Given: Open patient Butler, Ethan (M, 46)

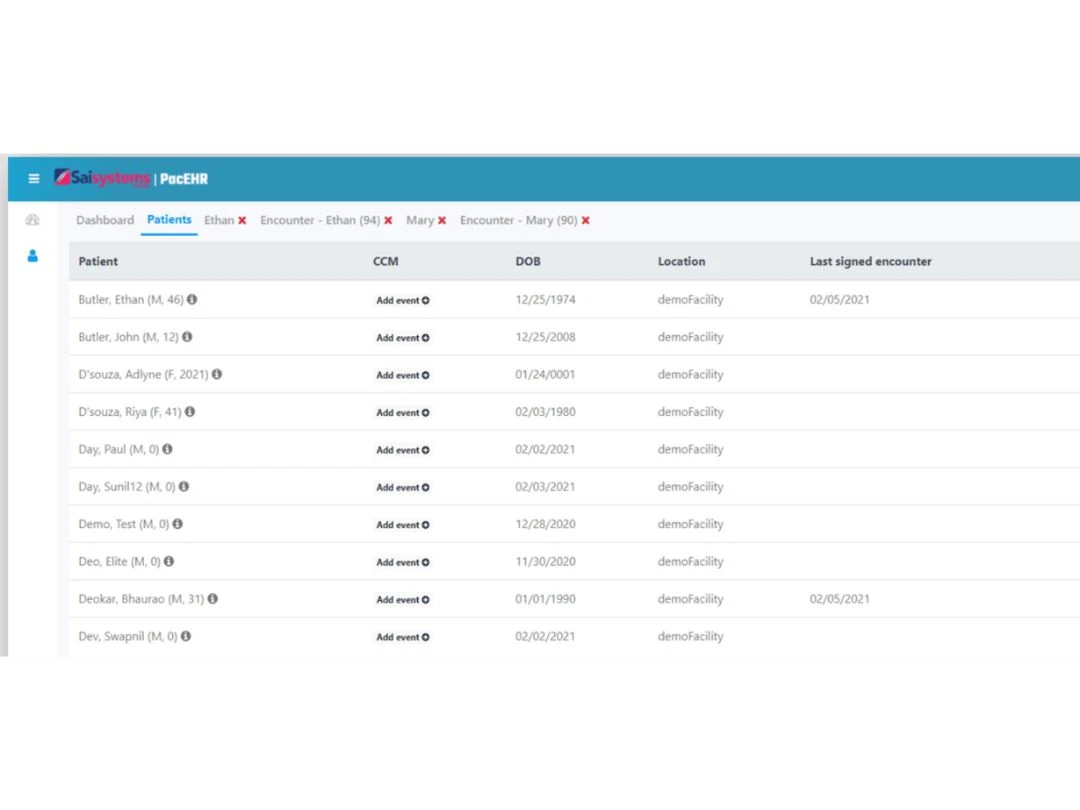Looking at the screenshot, I should coord(131,300).
